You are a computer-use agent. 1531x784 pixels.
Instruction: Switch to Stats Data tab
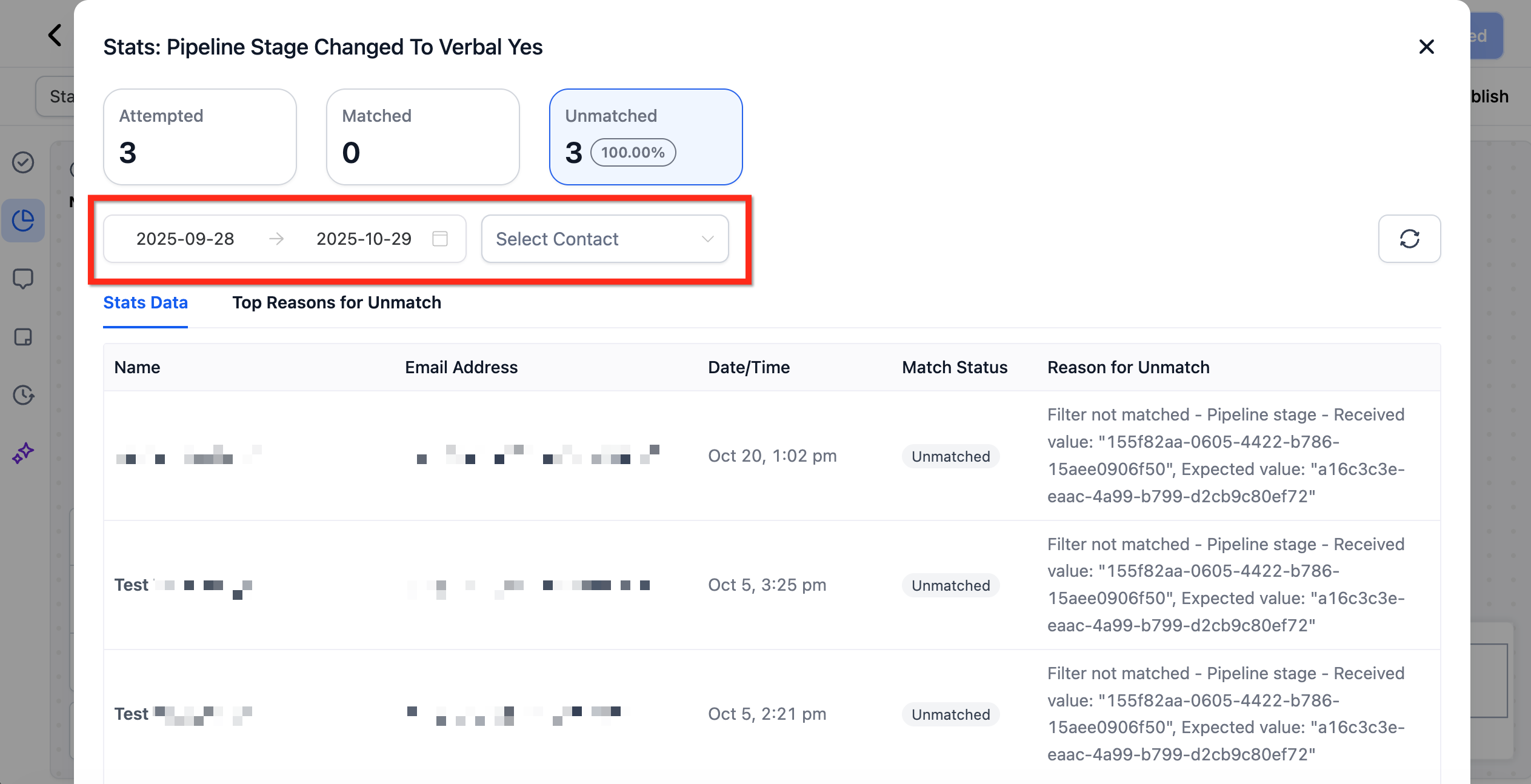pos(145,302)
